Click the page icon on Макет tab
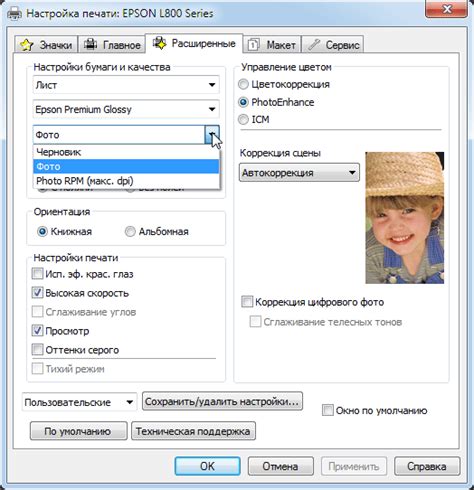The width and height of the screenshot is (474, 490). coord(254,44)
